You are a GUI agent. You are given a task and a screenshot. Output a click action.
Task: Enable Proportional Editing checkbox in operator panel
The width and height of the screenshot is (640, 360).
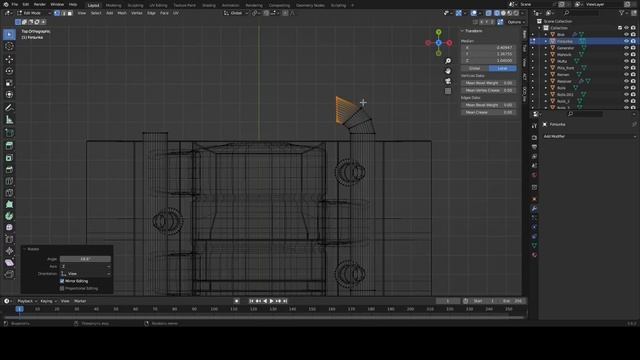[62, 289]
